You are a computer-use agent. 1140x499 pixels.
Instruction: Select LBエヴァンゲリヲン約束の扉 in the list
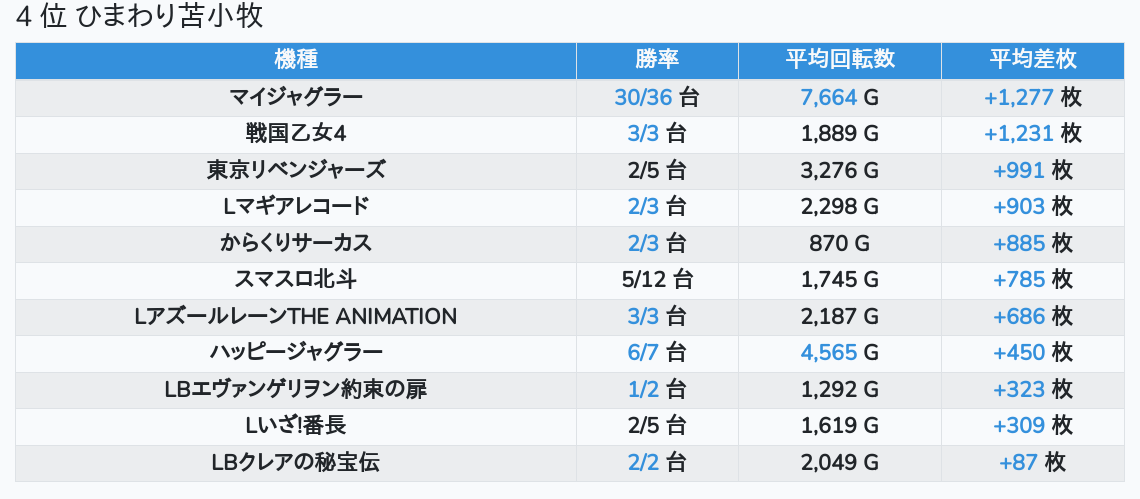tap(295, 389)
